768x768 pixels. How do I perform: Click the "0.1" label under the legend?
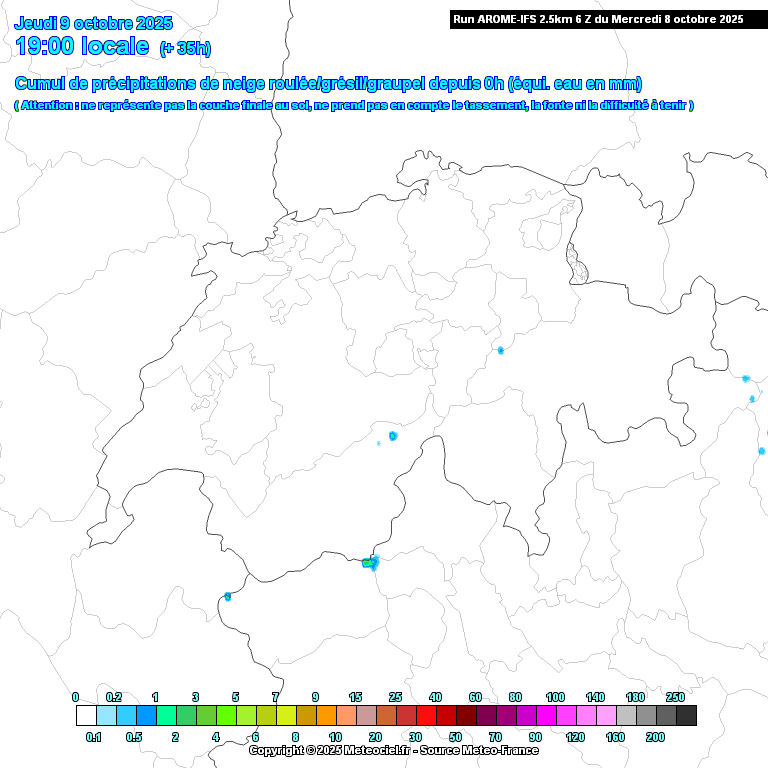coord(94,737)
